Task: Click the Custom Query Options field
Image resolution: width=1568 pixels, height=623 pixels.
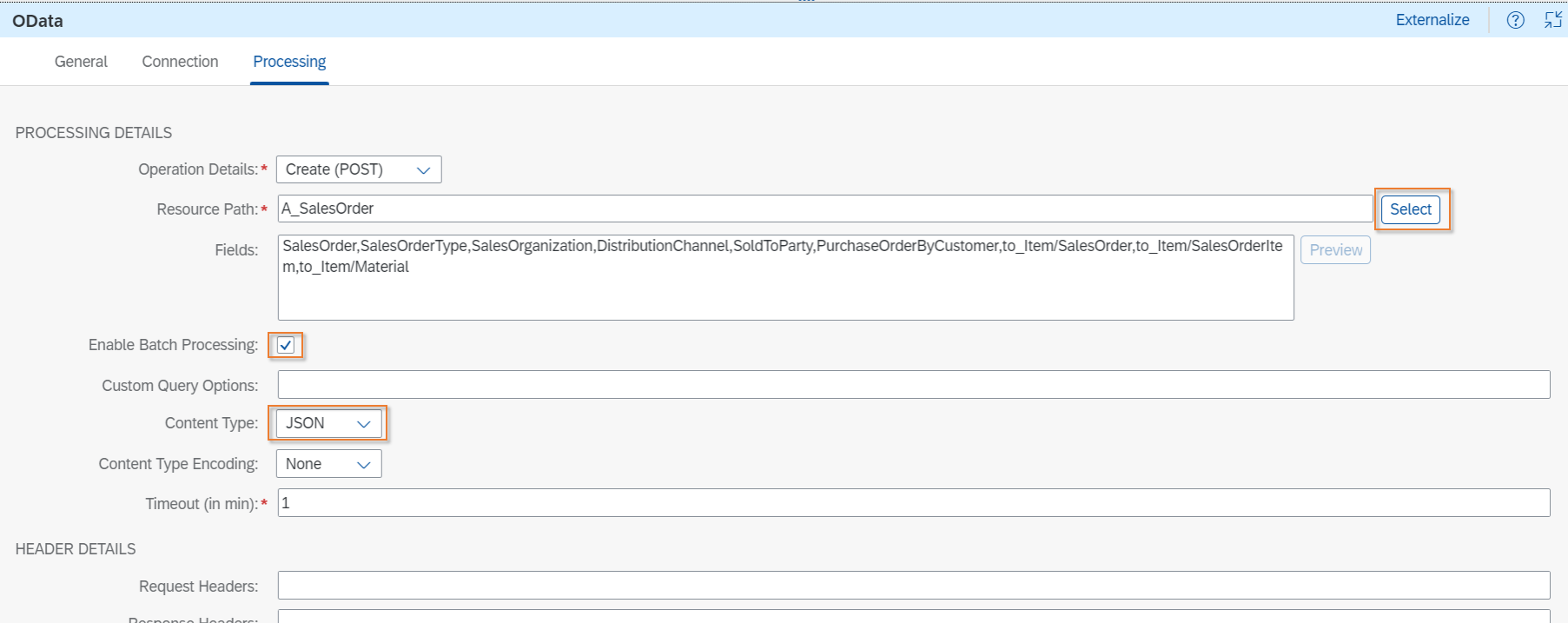Action: (914, 385)
